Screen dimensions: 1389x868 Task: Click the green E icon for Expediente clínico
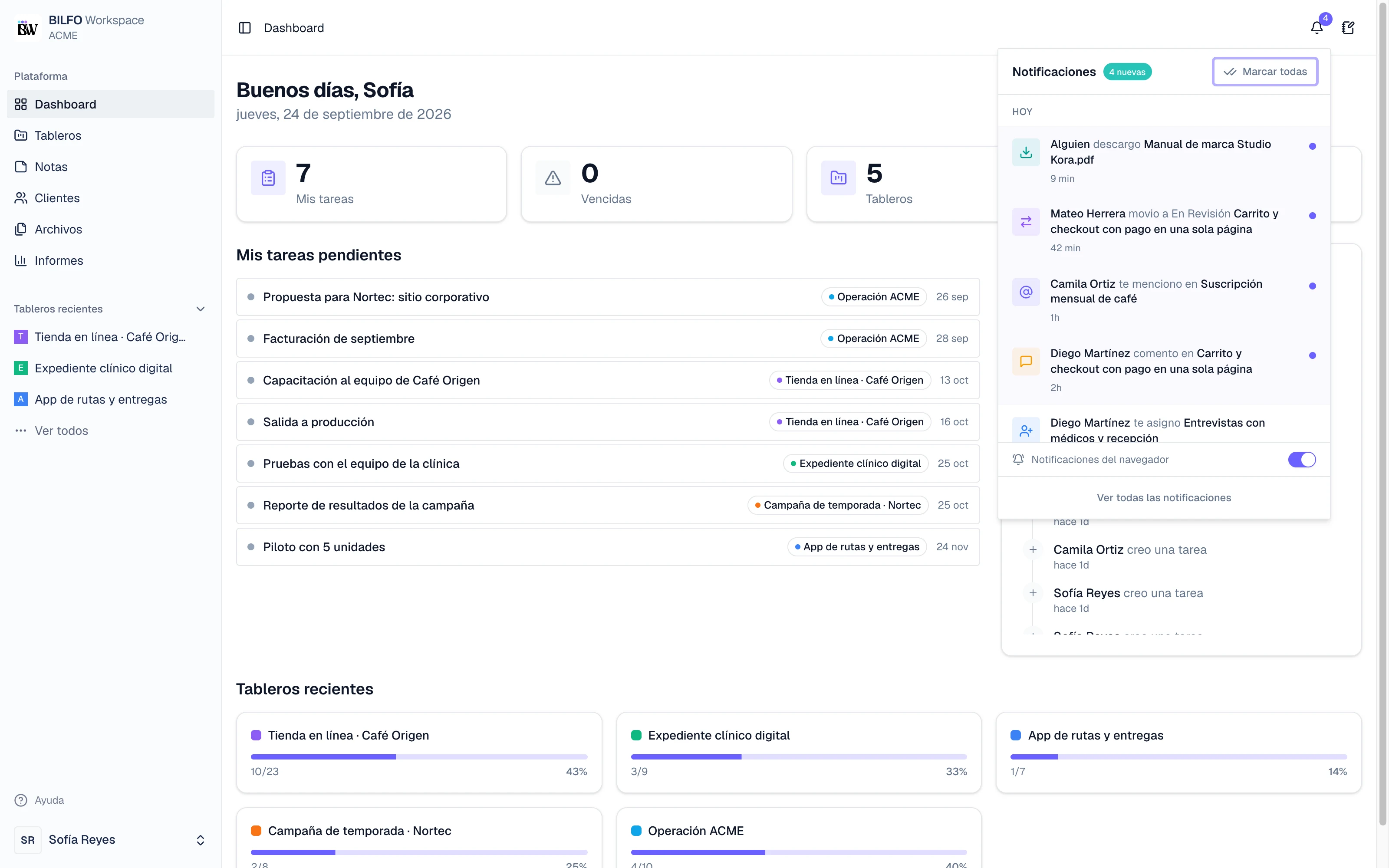[21, 368]
